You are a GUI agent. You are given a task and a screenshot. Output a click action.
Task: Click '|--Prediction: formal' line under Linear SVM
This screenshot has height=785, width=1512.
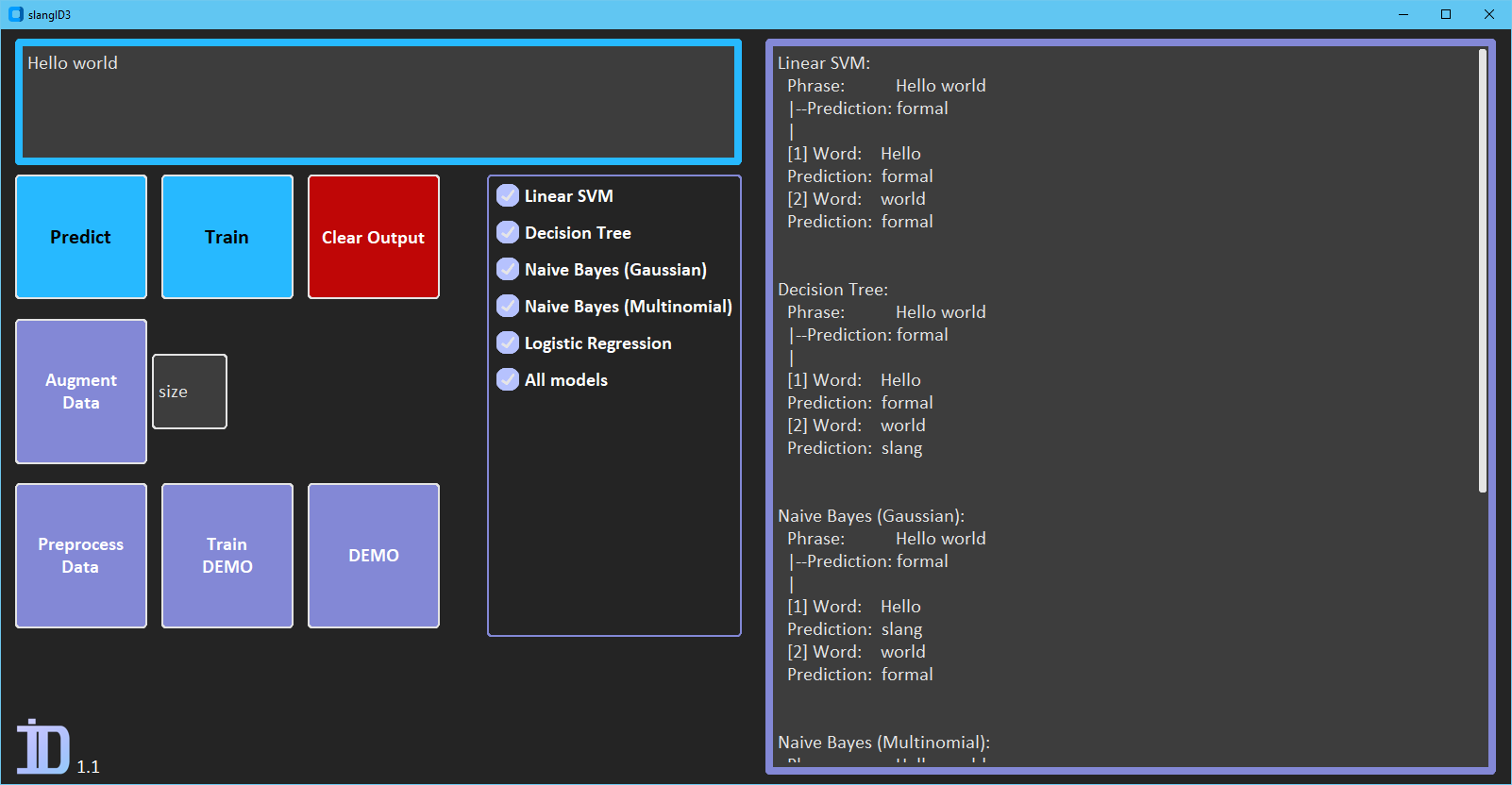pyautogui.click(x=868, y=109)
